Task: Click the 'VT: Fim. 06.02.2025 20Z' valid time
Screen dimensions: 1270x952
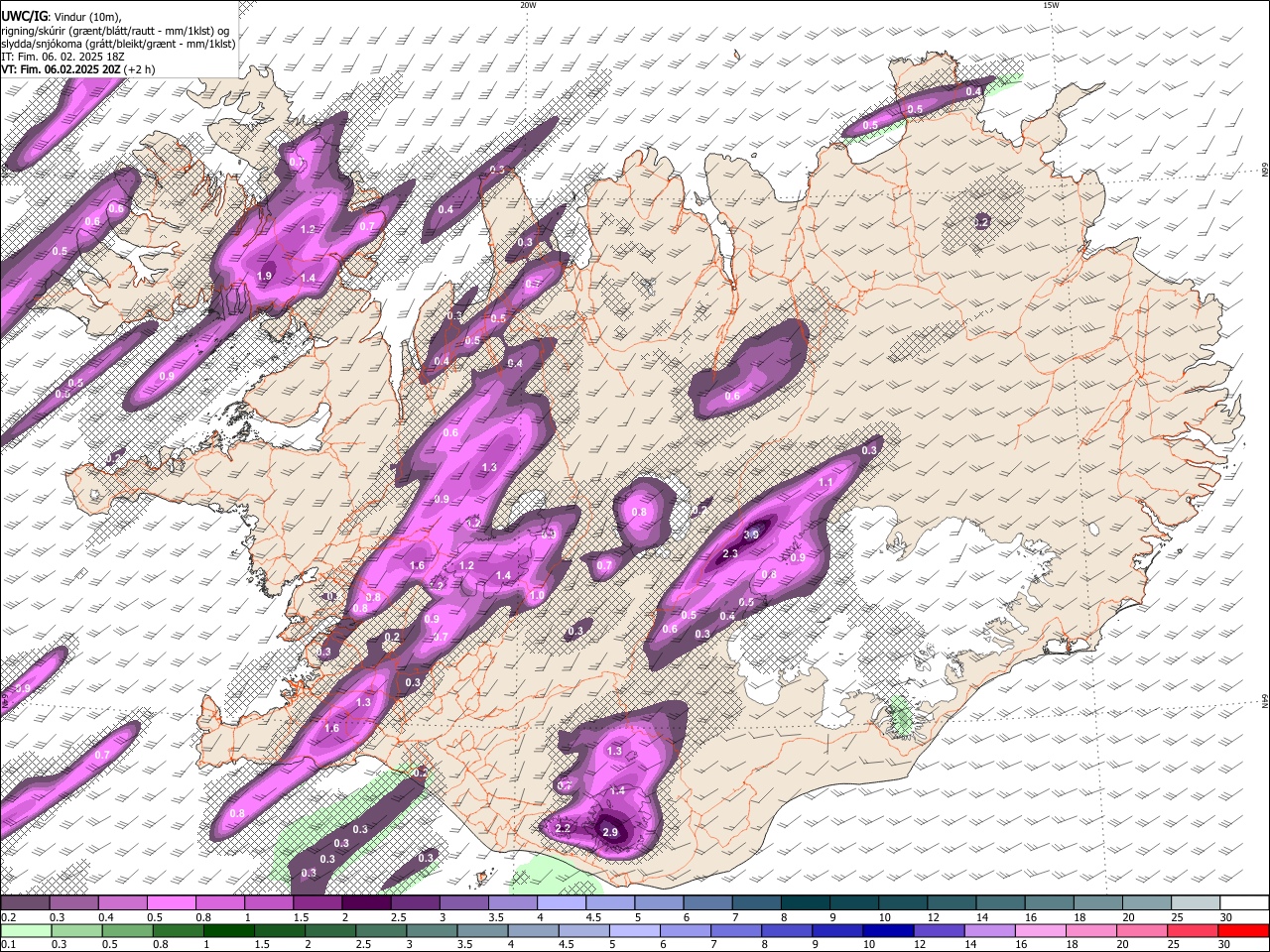Action: (62, 69)
